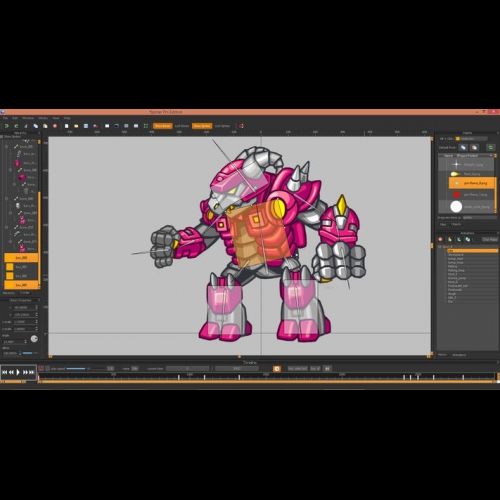Select the white sparkle sprite in the Palette
The height and width of the screenshot is (500, 500).
point(456,164)
